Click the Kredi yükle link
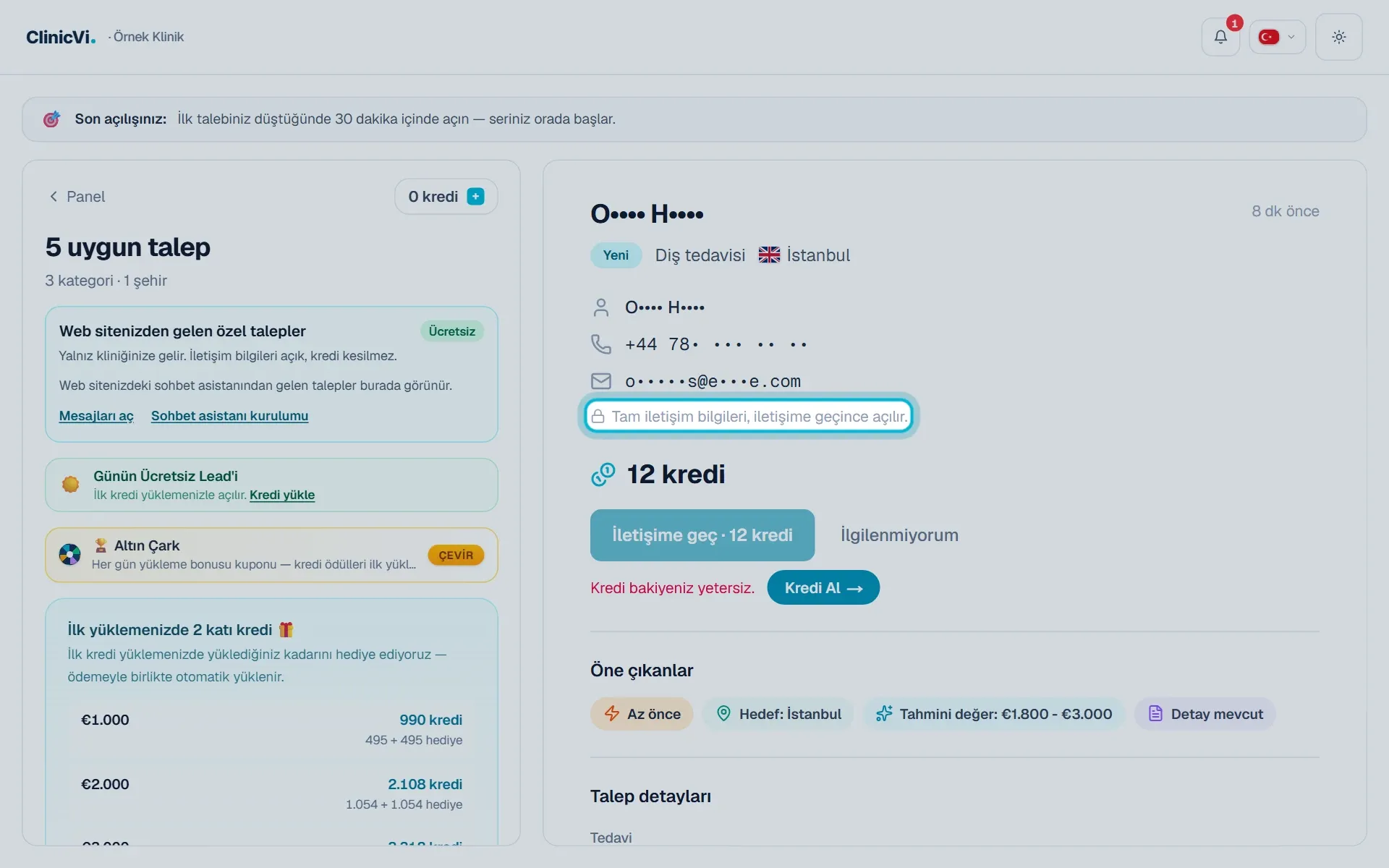The height and width of the screenshot is (868, 1389). [x=282, y=495]
